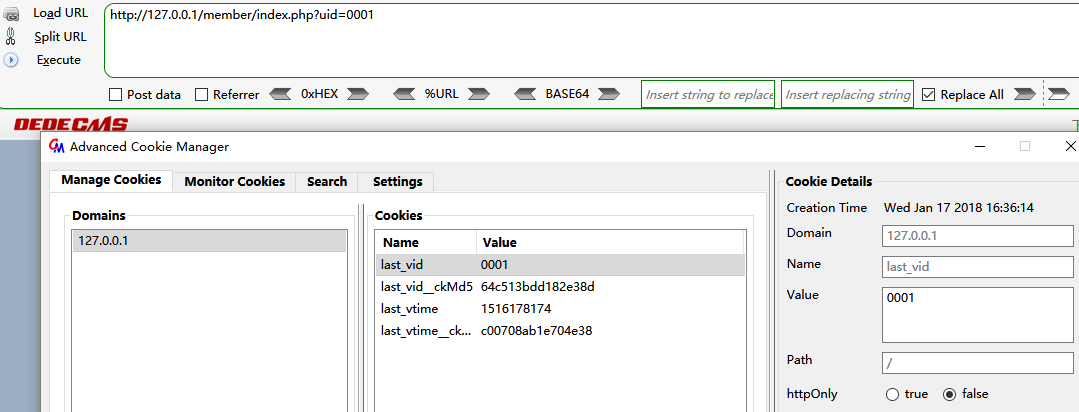Click the left arrow beside BASE64
The width and height of the screenshot is (1079, 412).
pos(525,94)
